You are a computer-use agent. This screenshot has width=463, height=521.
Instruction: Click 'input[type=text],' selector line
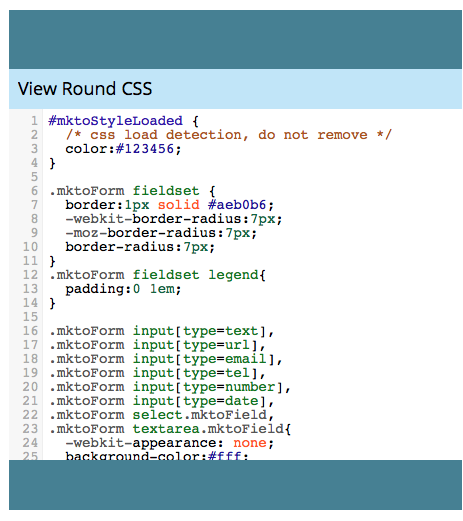162,331
